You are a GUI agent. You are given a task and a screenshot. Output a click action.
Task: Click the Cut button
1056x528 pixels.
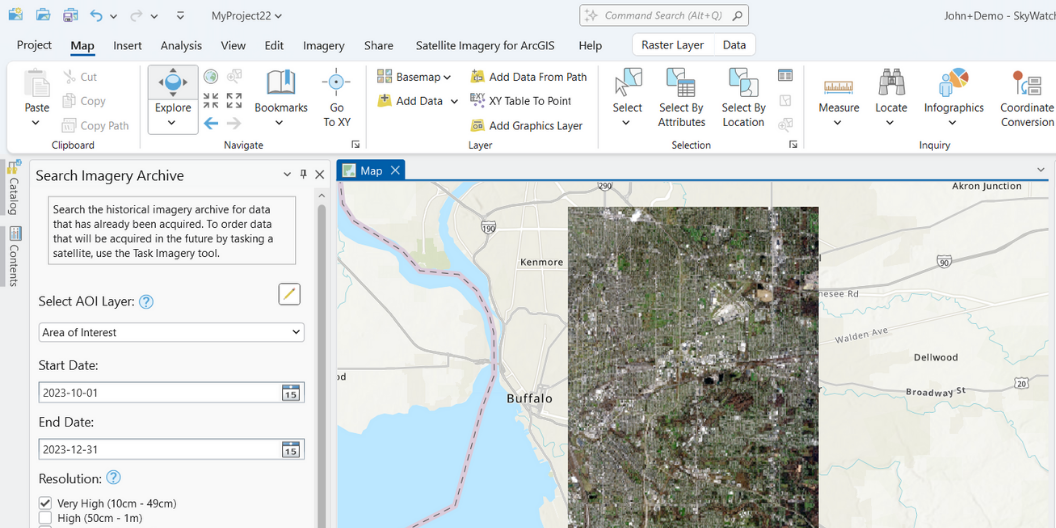80,77
